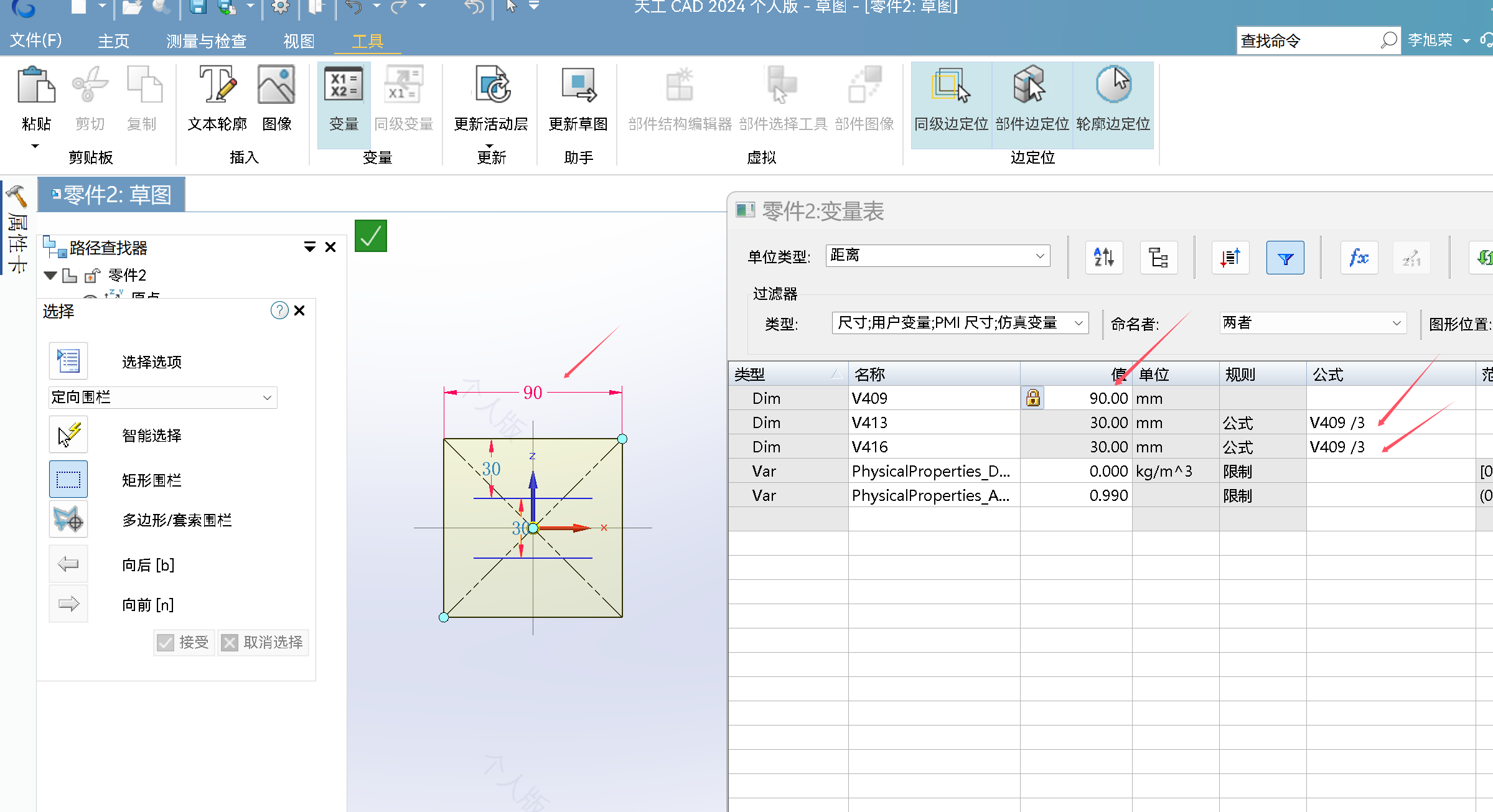This screenshot has width=1493, height=812.
Task: Click the hierarchy tree view icon
Action: [1158, 257]
